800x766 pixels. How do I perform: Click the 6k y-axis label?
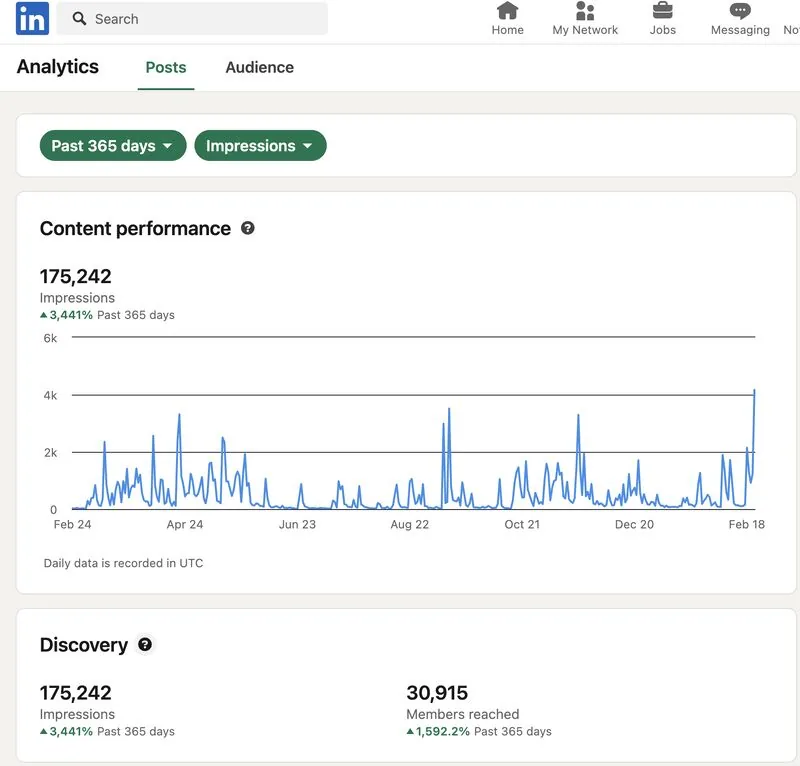50,338
